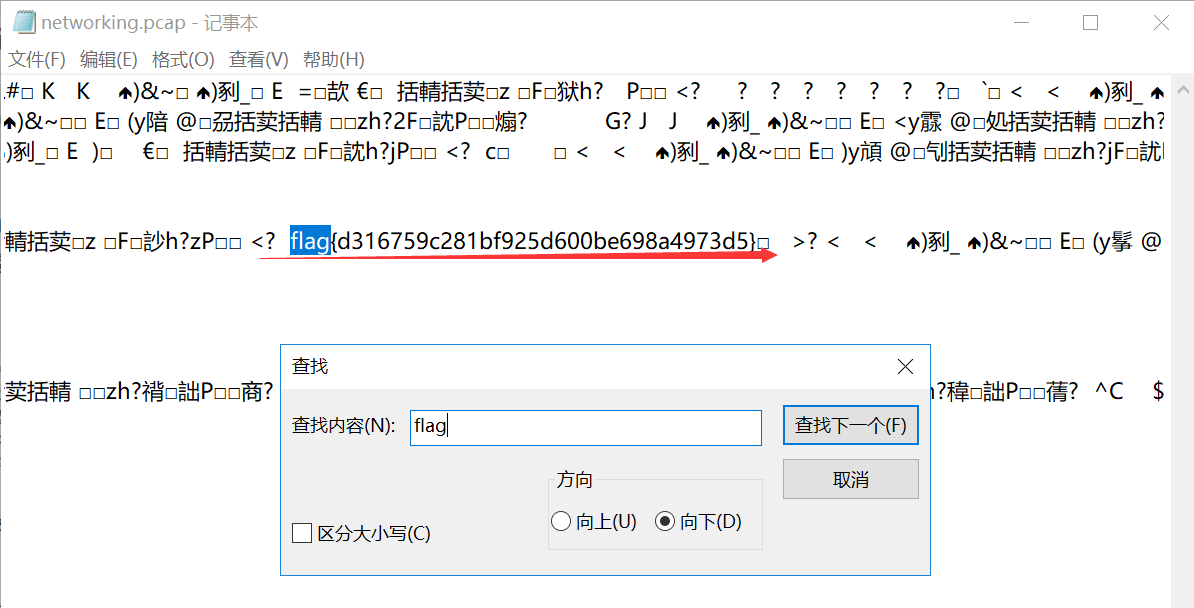Close the Notepad window
The image size is (1194, 608).
point(1160,23)
